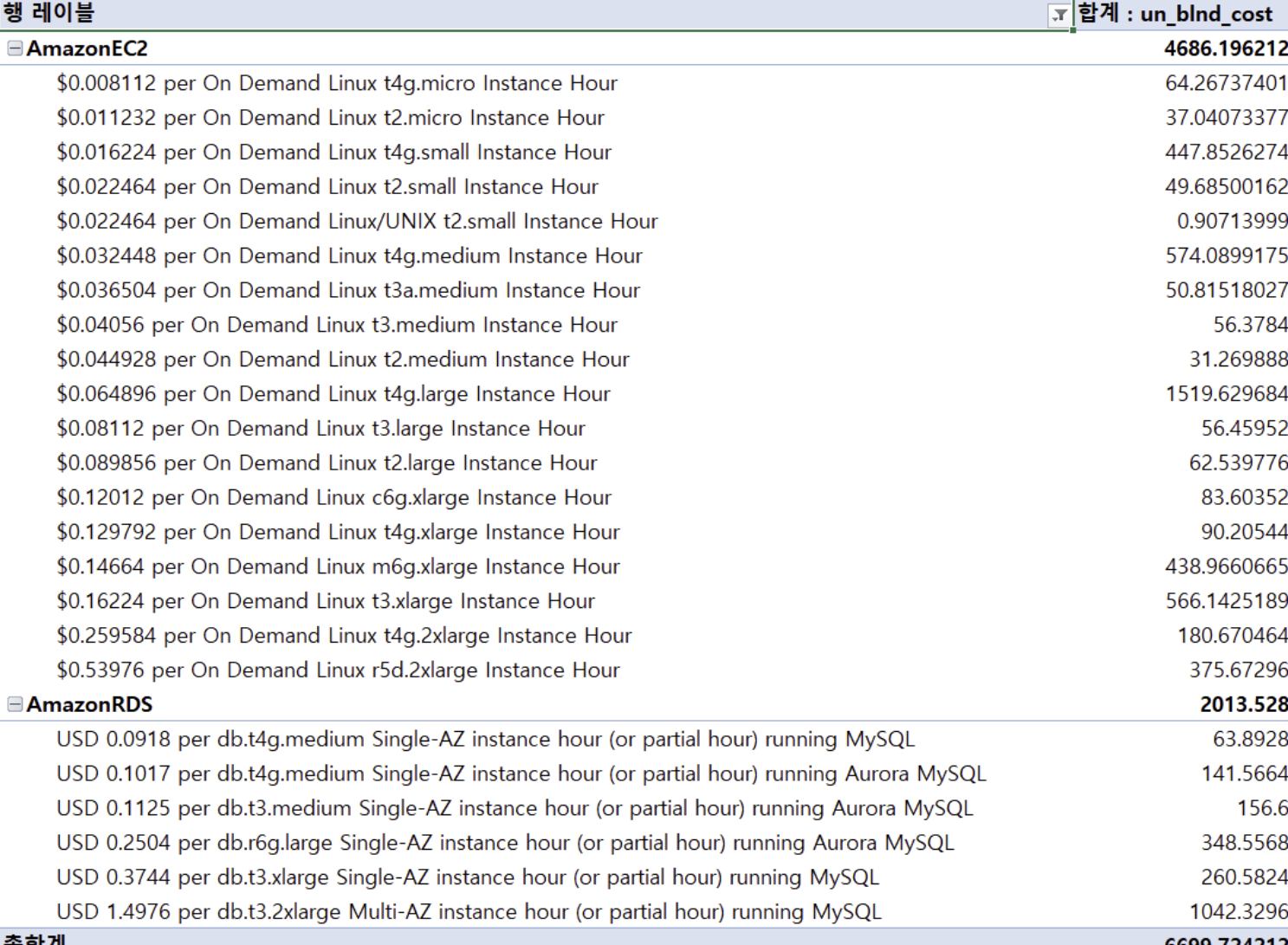The height and width of the screenshot is (945, 1288).
Task: Click cost value 37.04073377
Action: (1227, 118)
